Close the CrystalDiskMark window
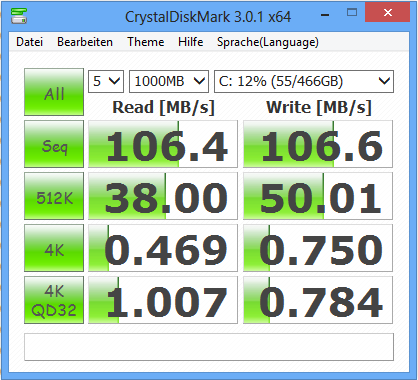418x380 pixels. pyautogui.click(x=388, y=13)
